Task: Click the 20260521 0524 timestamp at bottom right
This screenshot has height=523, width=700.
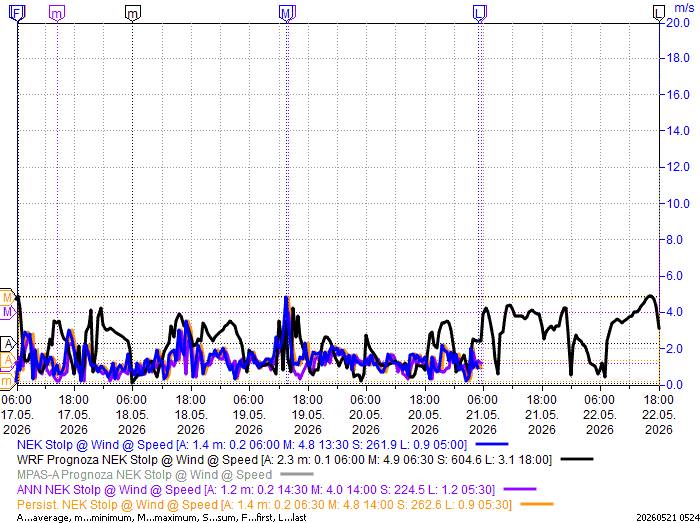Action: [668, 518]
